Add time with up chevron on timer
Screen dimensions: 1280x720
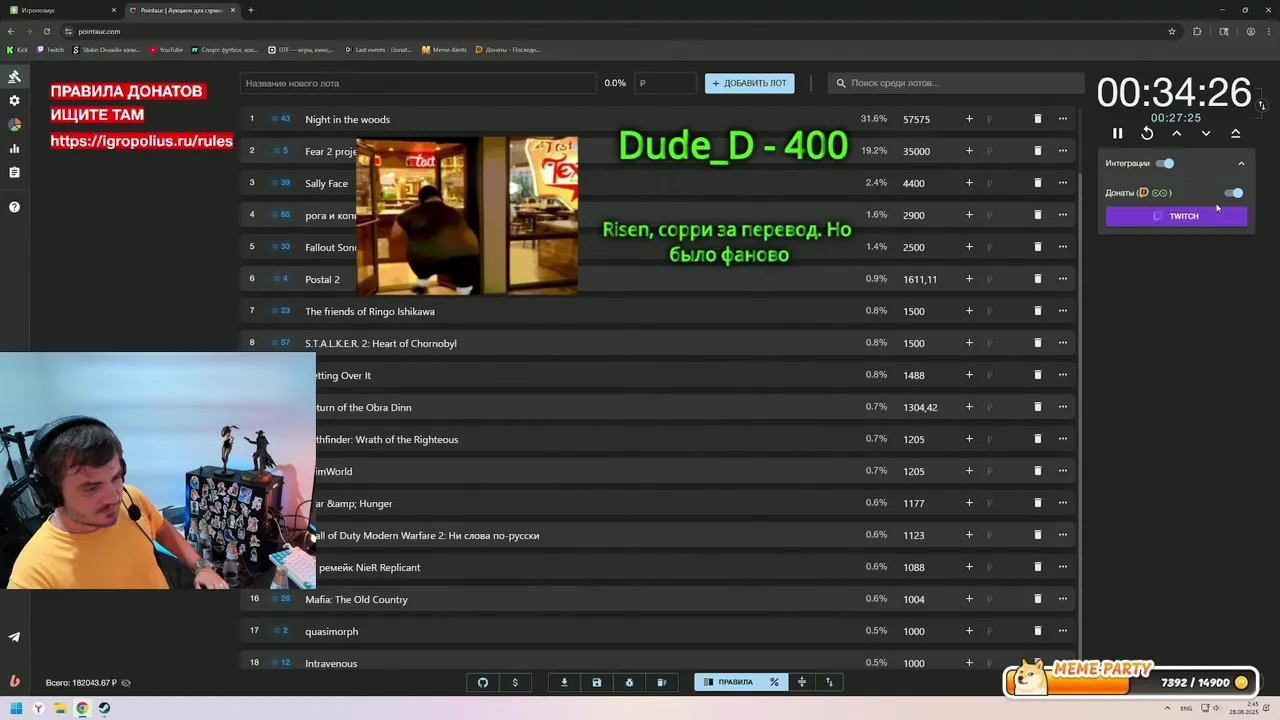(1177, 133)
